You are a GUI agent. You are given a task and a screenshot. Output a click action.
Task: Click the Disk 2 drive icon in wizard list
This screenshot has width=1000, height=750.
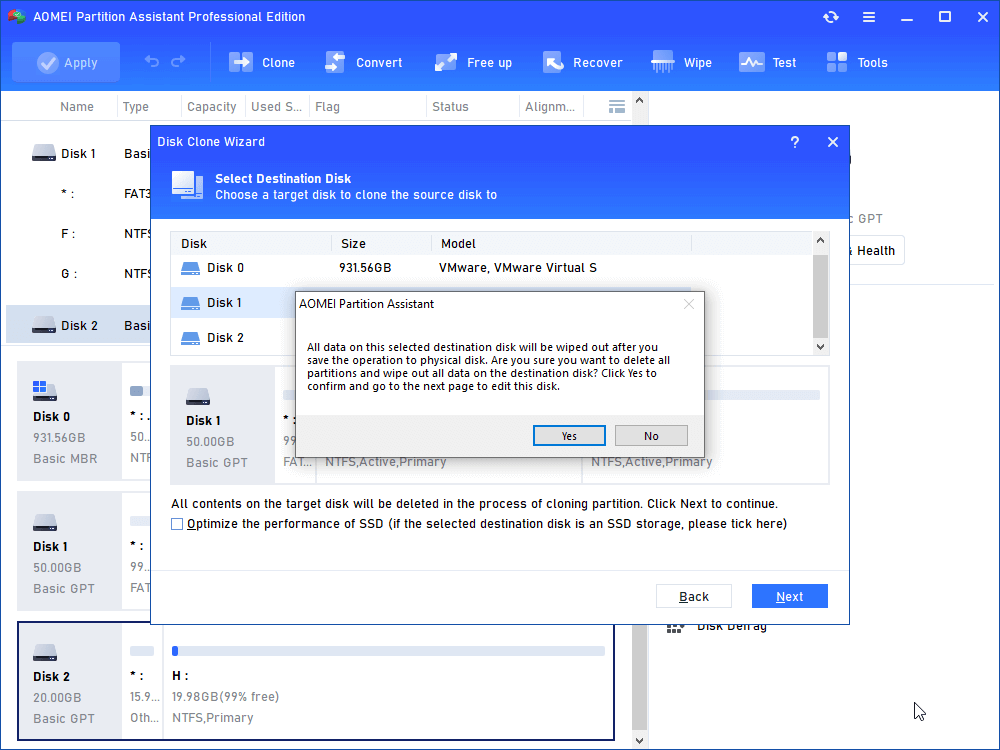[190, 338]
